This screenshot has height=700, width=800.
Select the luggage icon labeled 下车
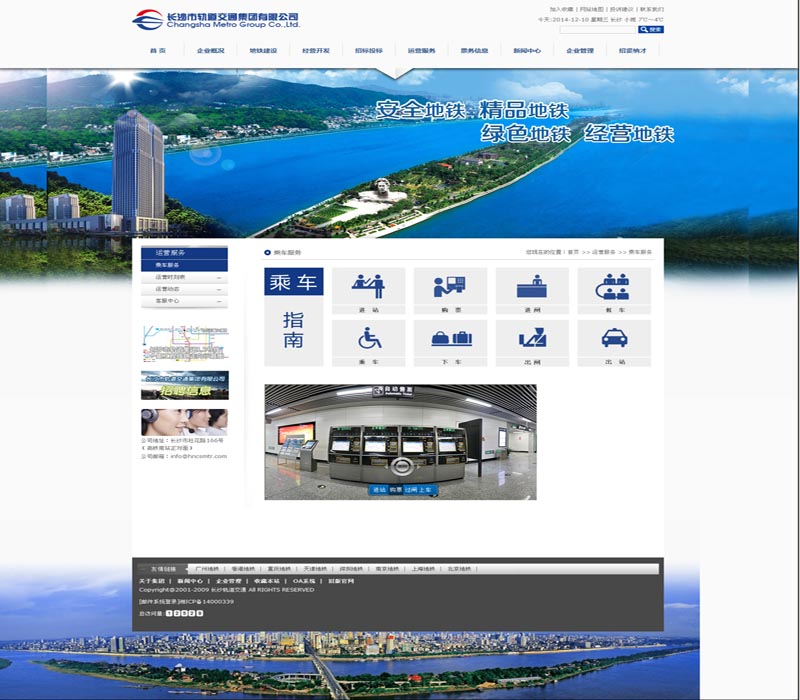(x=450, y=339)
